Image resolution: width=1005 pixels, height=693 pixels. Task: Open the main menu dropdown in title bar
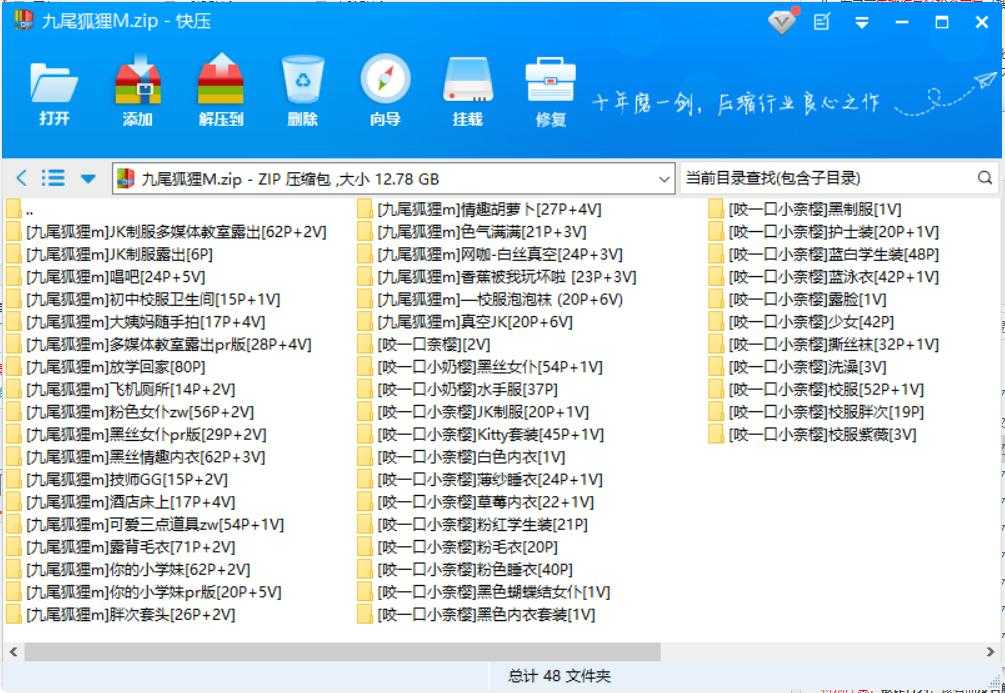(x=862, y=22)
